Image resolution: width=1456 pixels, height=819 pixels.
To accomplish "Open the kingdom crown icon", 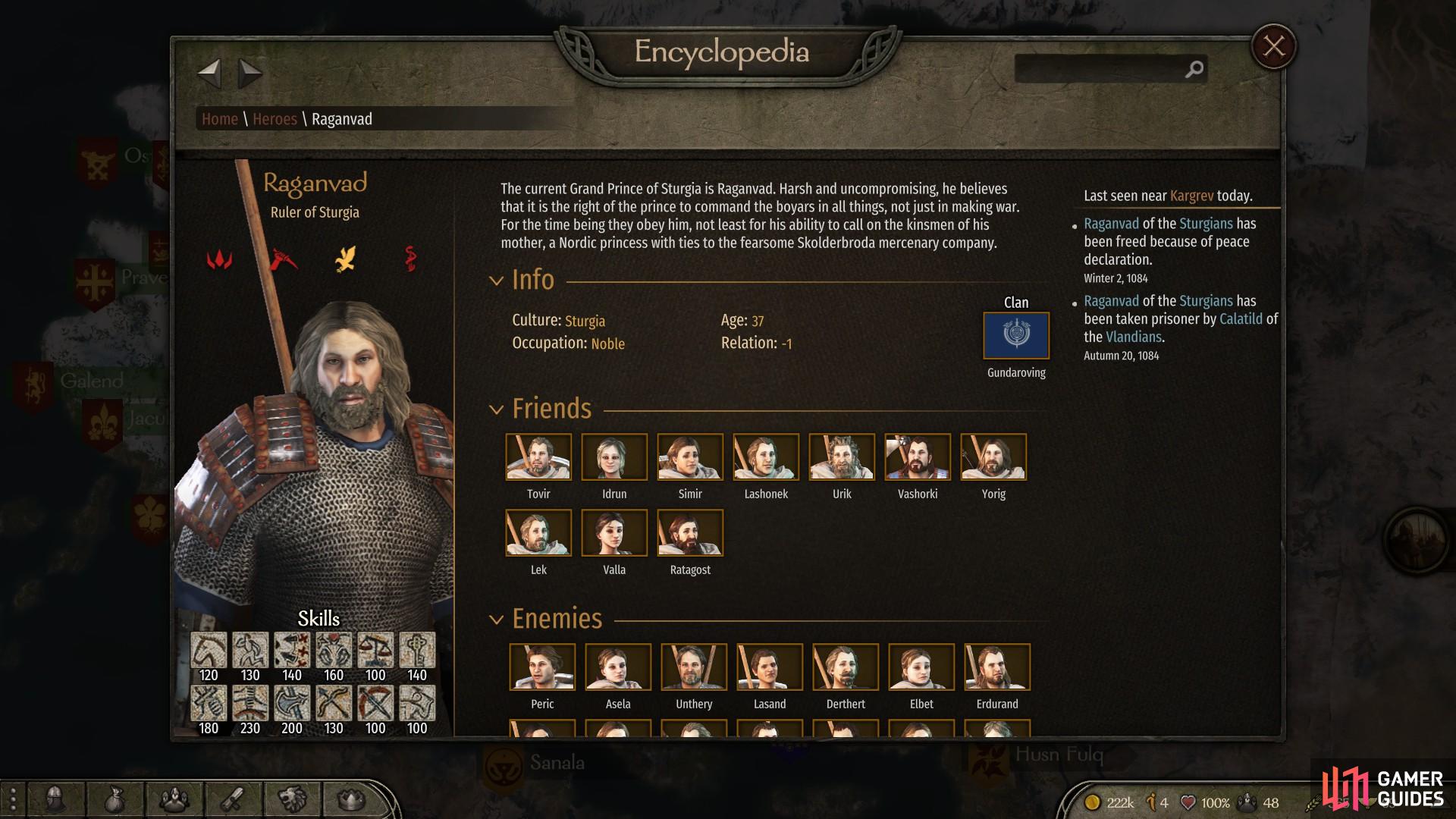I will [350, 799].
